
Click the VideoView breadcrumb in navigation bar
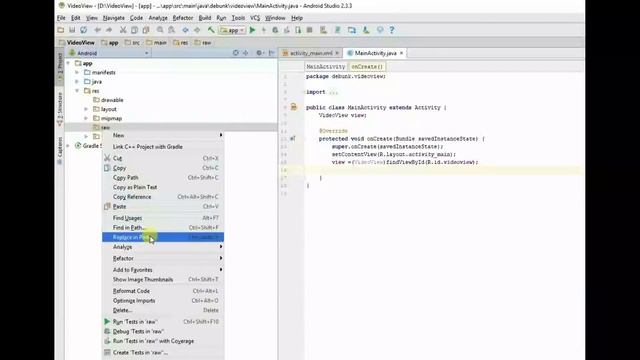(x=77, y=42)
